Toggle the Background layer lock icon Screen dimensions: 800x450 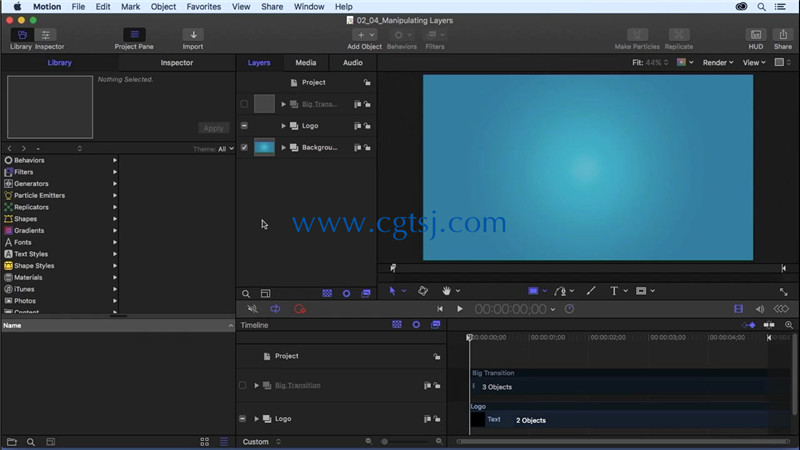(367, 147)
